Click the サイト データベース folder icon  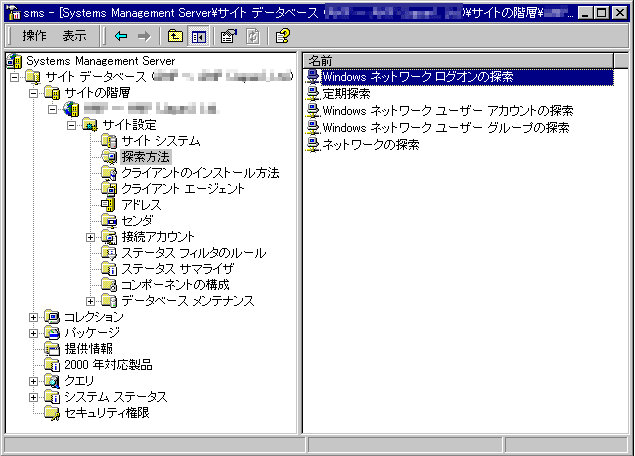pyautogui.click(x=33, y=77)
